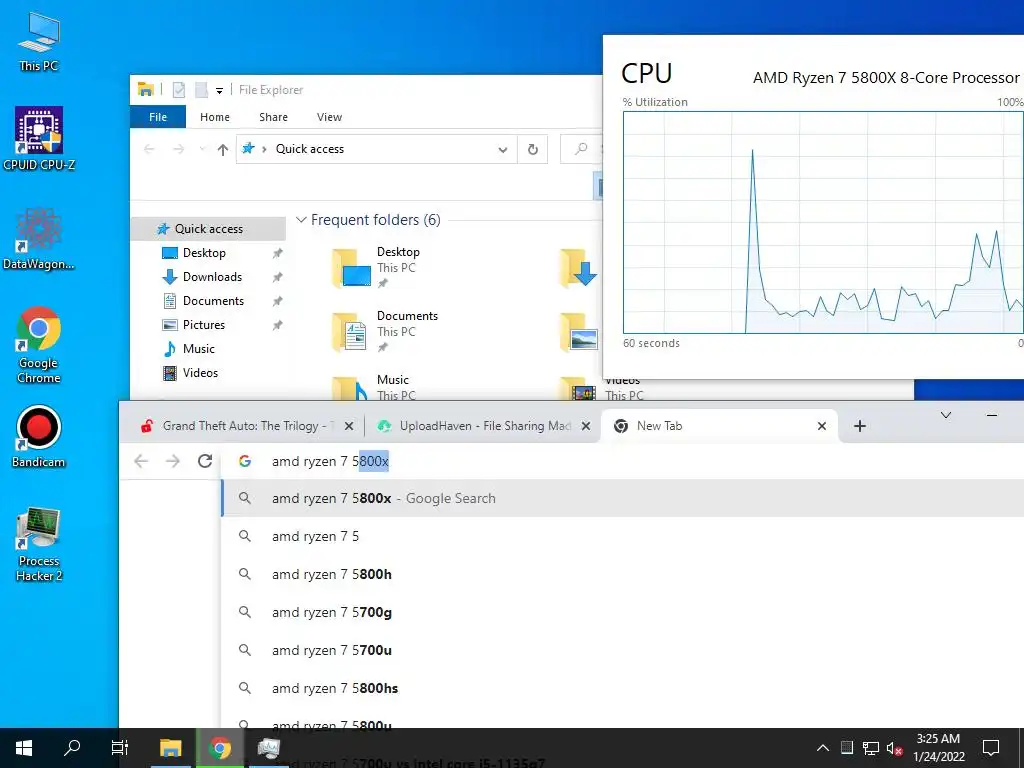
Task: Show hidden system tray icons
Action: tap(823, 748)
